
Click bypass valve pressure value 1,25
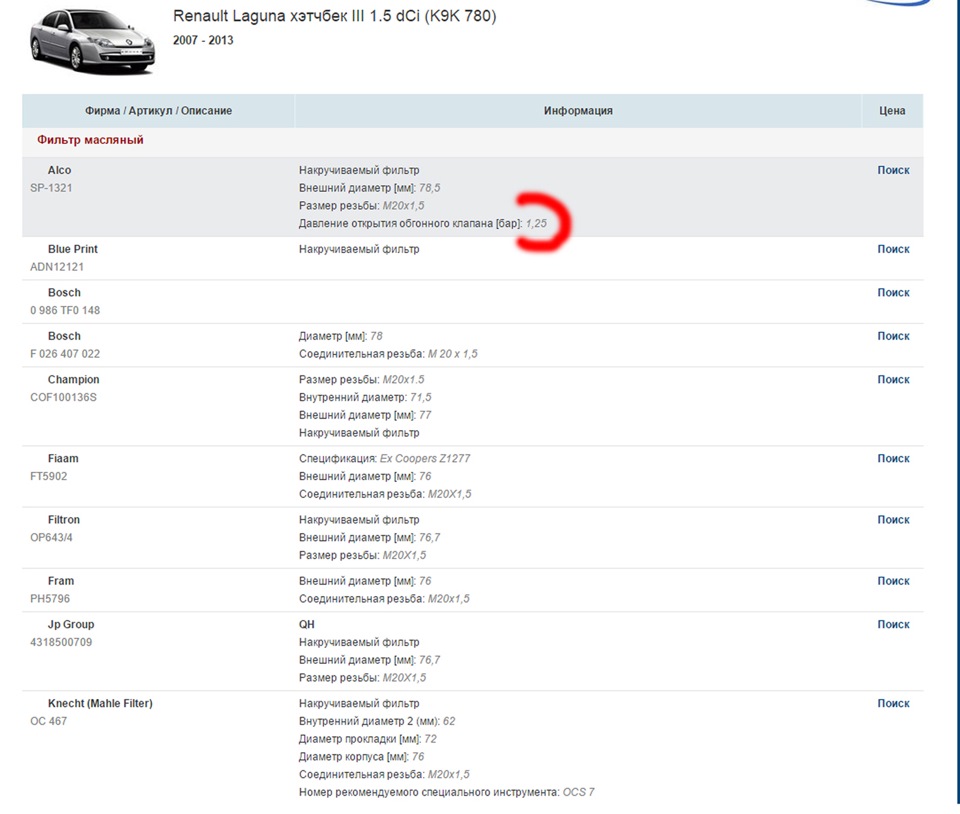(x=536, y=223)
